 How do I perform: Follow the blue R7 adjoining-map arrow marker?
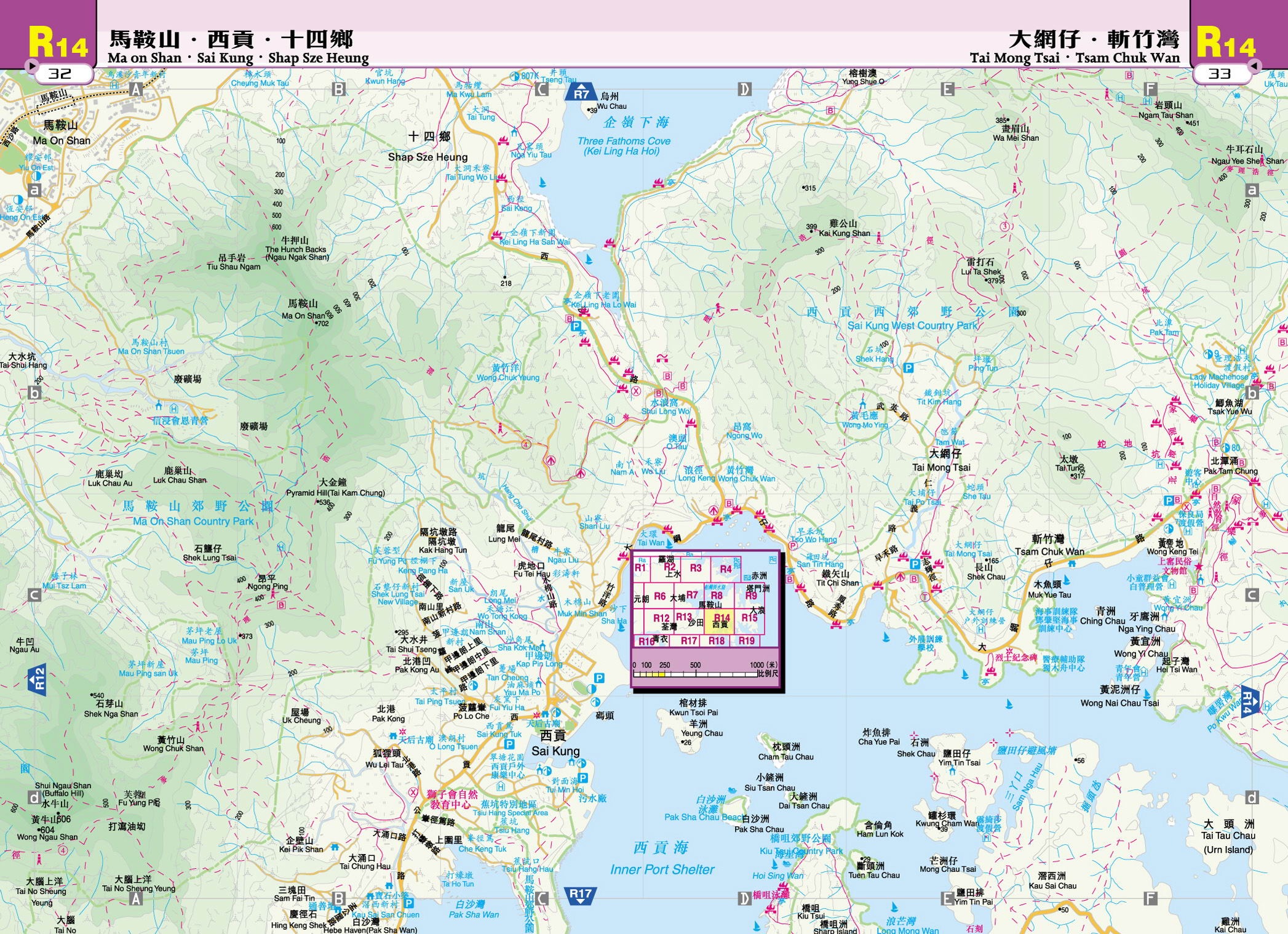click(x=581, y=93)
